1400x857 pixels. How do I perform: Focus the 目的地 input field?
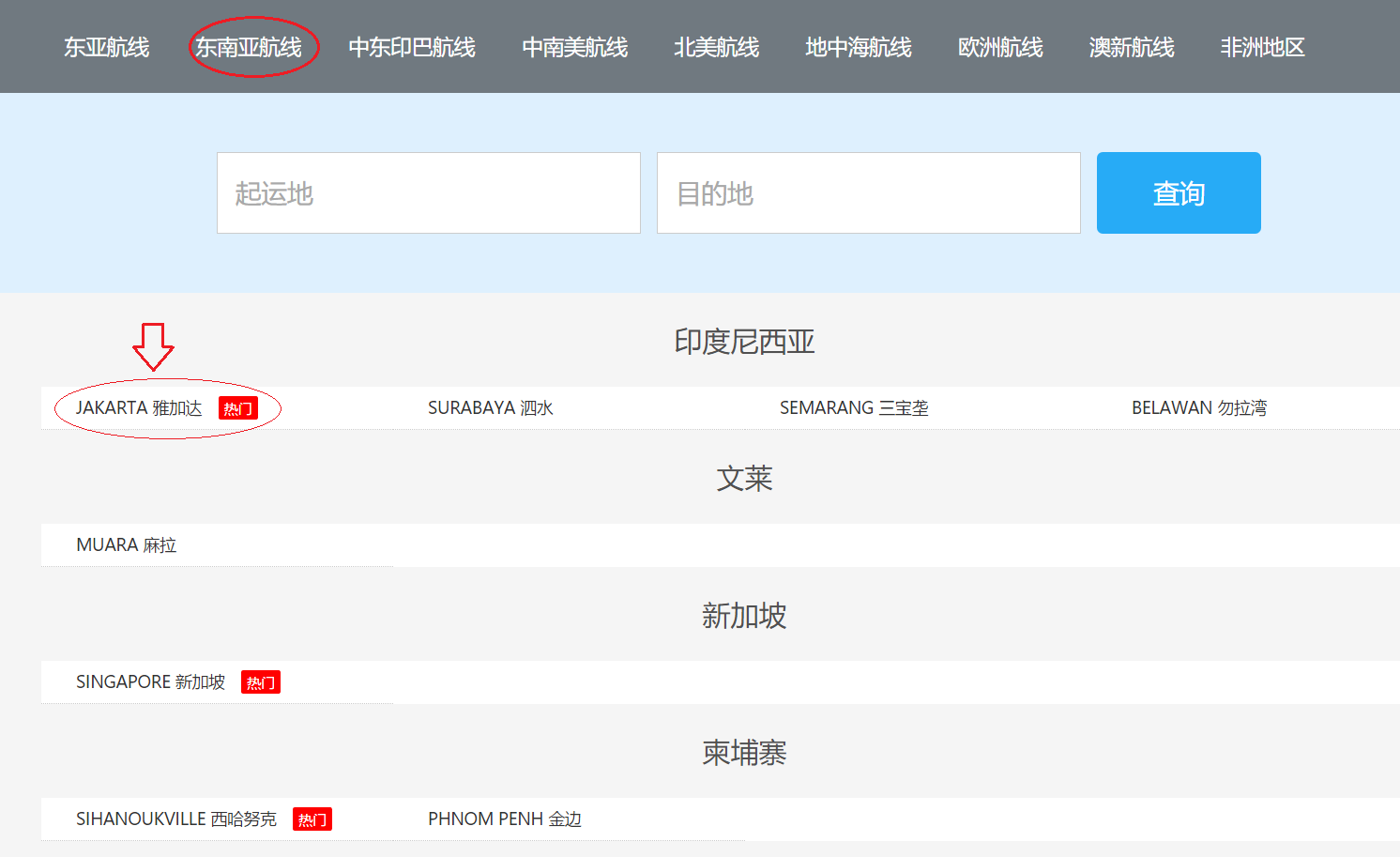point(869,192)
